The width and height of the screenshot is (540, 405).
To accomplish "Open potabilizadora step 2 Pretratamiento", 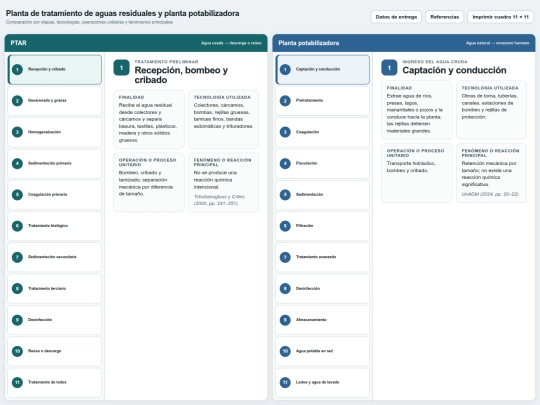I will pos(323,101).
